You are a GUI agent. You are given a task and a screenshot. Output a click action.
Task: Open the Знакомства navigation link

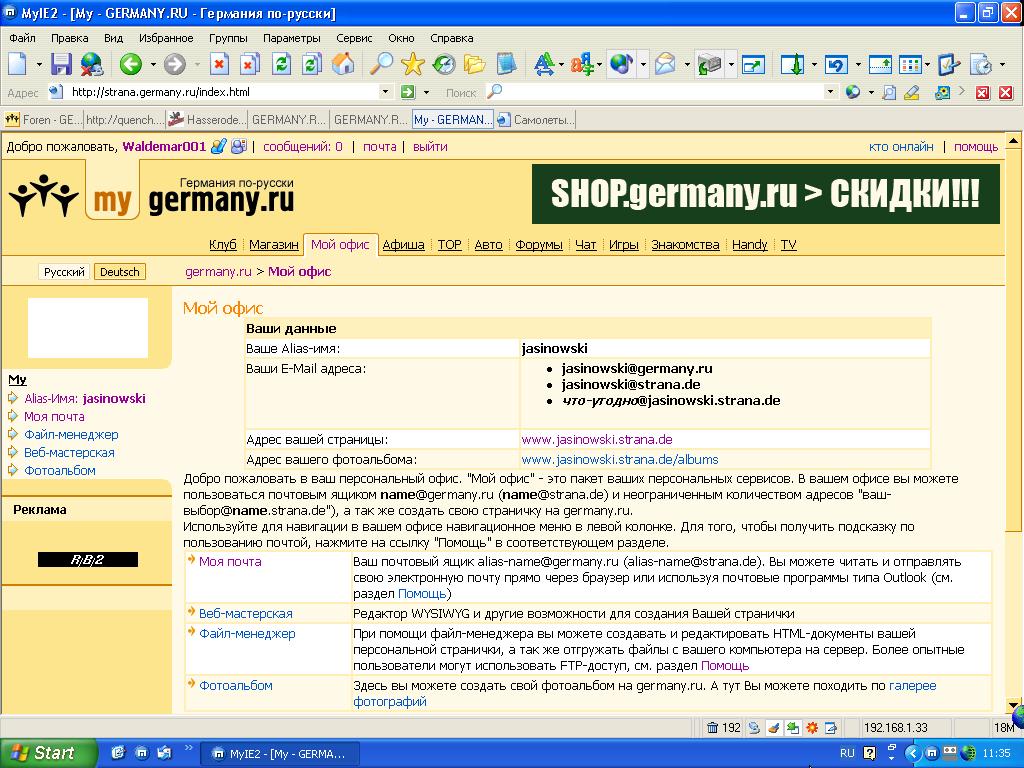click(x=685, y=244)
